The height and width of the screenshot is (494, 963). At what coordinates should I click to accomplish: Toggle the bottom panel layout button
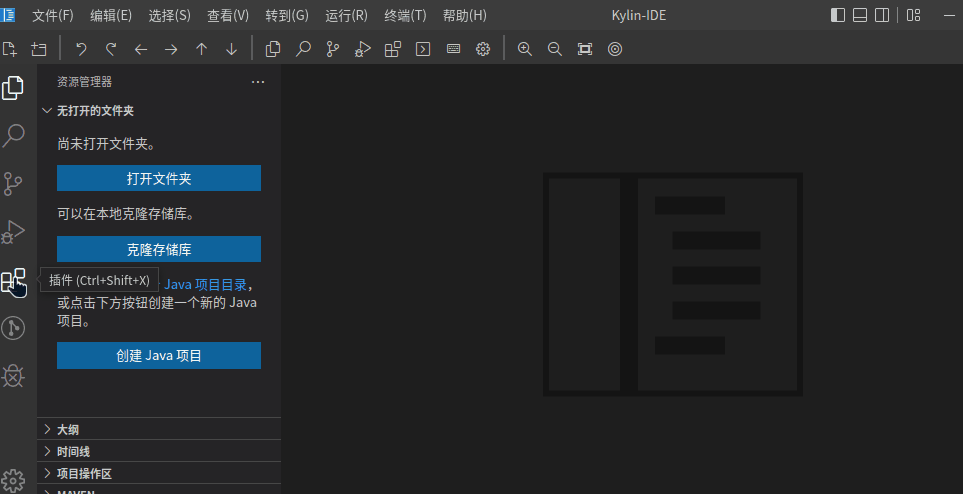860,15
